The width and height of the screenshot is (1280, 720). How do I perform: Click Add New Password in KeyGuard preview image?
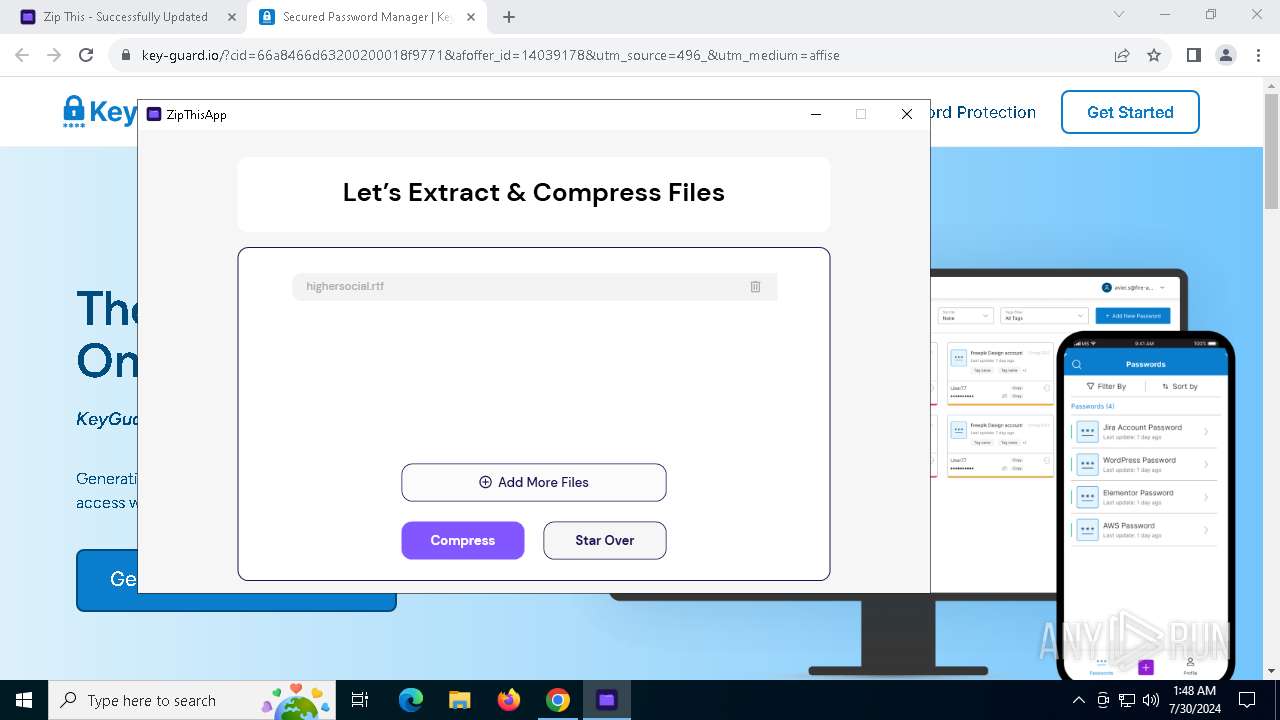(1134, 316)
